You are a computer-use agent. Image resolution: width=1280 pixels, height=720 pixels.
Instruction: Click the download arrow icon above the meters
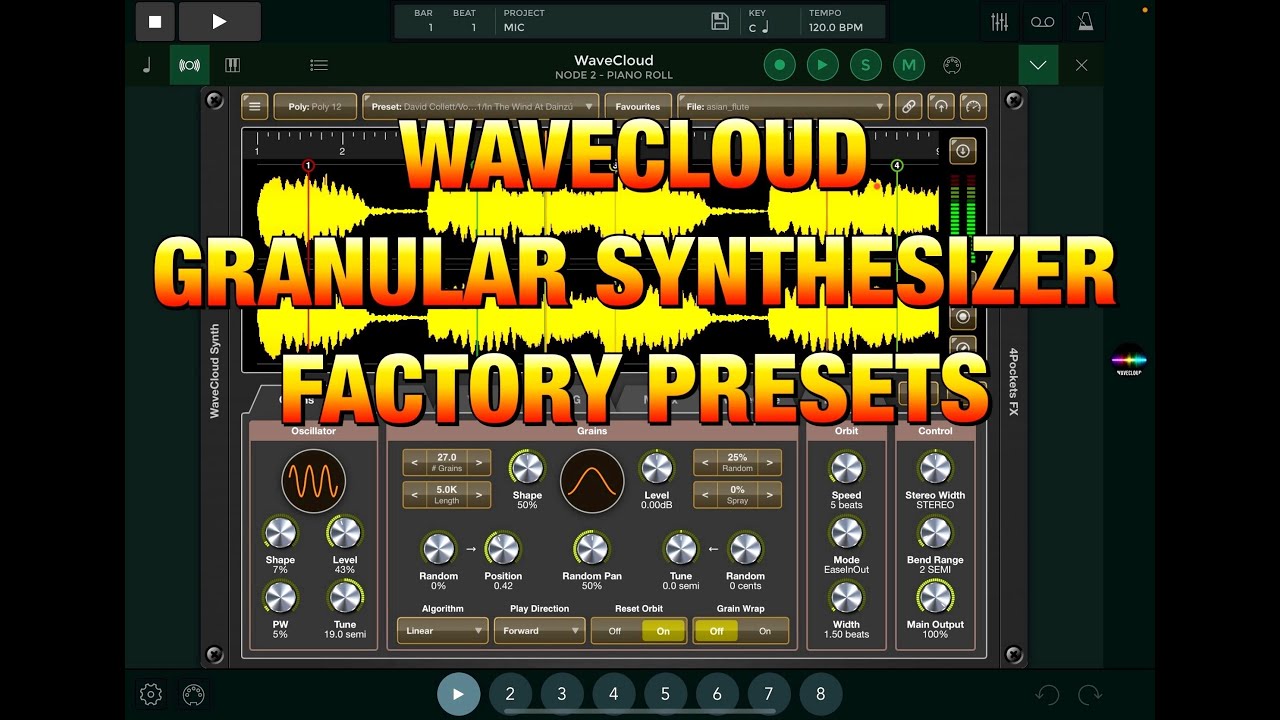(962, 151)
